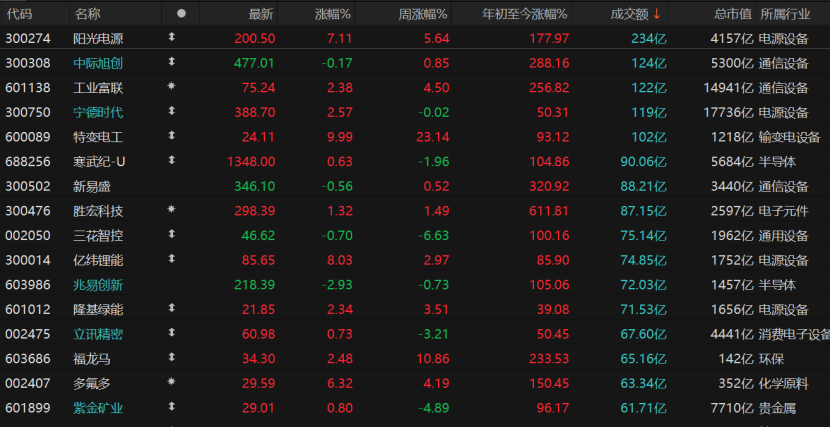Open the stock 寒武纪-U
Image resolution: width=830 pixels, height=427 pixels.
(100, 161)
